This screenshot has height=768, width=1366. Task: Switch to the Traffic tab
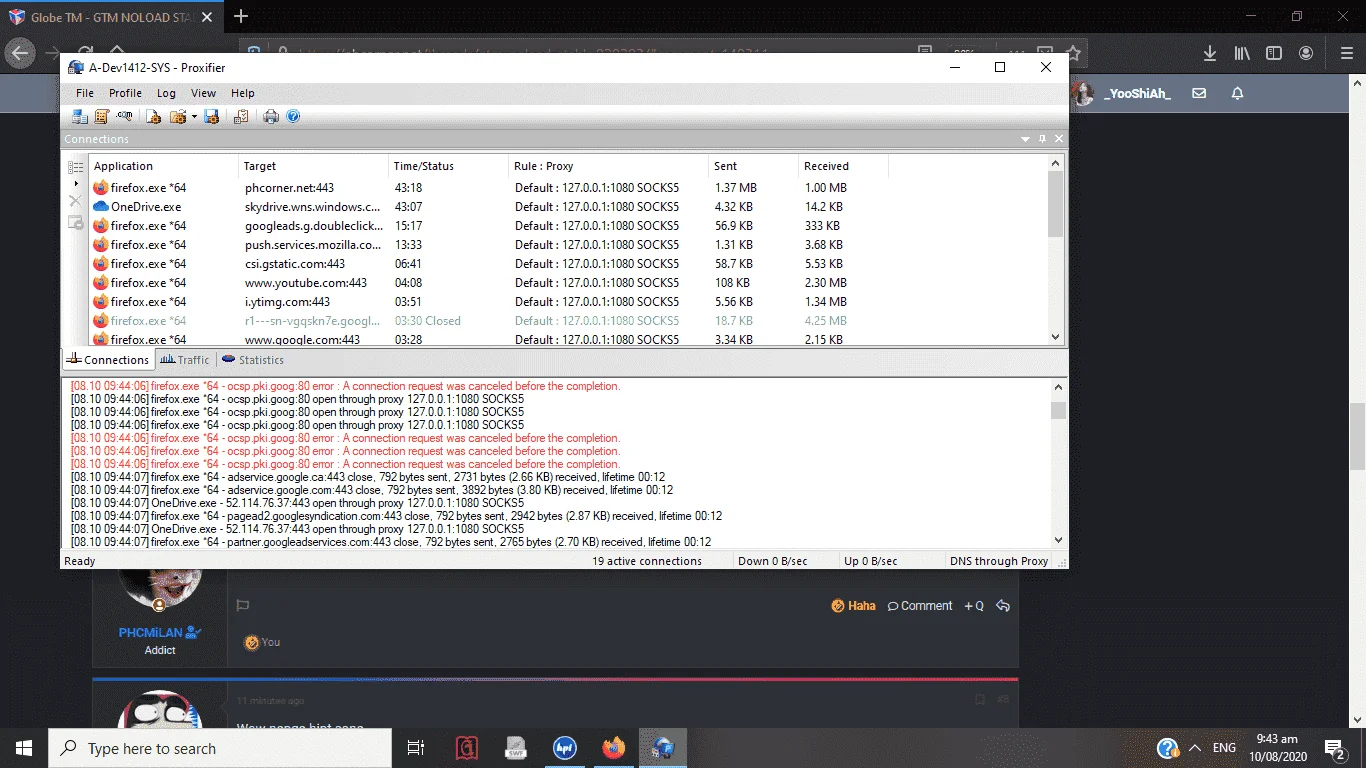click(x=186, y=360)
